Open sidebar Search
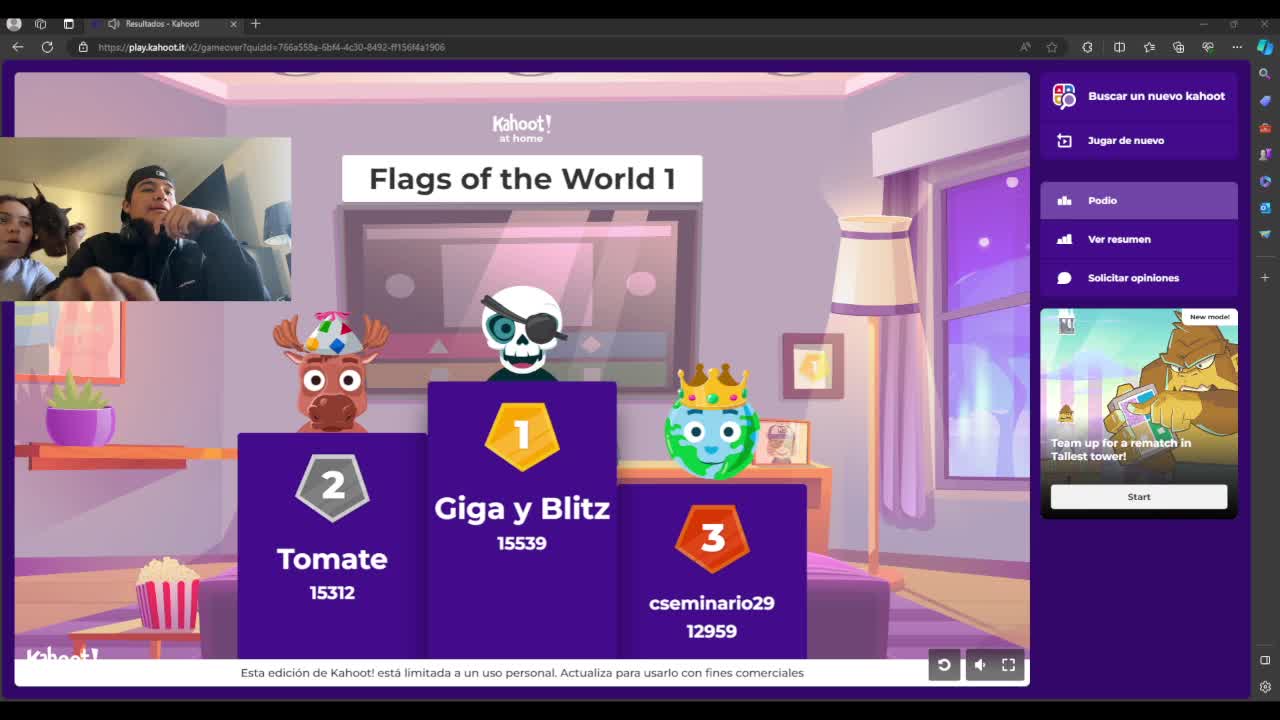The height and width of the screenshot is (720, 1280). (x=1265, y=74)
